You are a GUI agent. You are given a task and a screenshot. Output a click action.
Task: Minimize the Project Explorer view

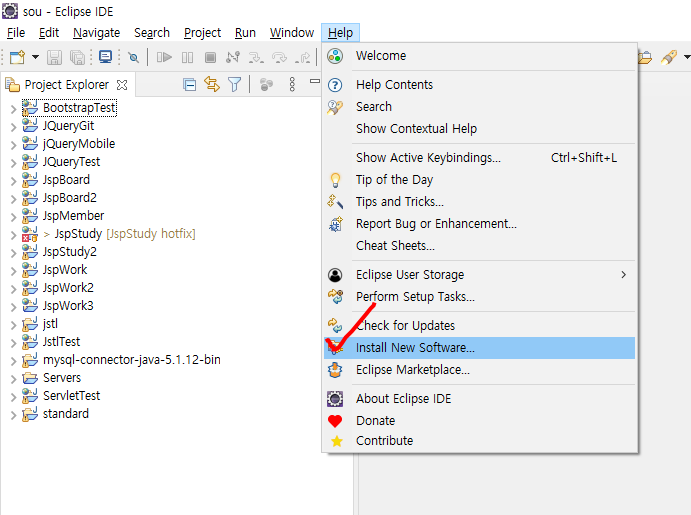(314, 81)
